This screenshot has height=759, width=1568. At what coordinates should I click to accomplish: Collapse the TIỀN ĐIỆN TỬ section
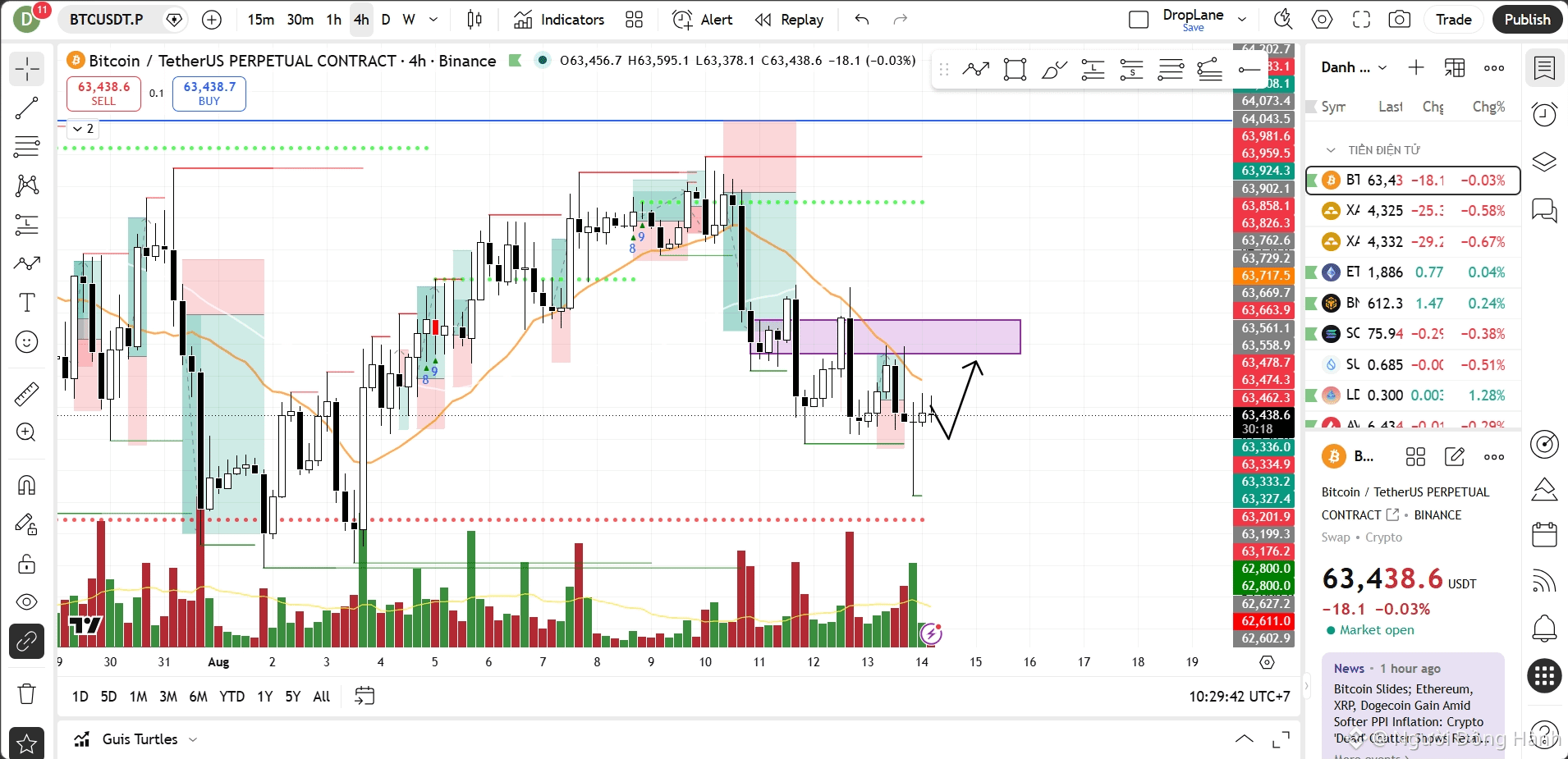pyautogui.click(x=1331, y=150)
